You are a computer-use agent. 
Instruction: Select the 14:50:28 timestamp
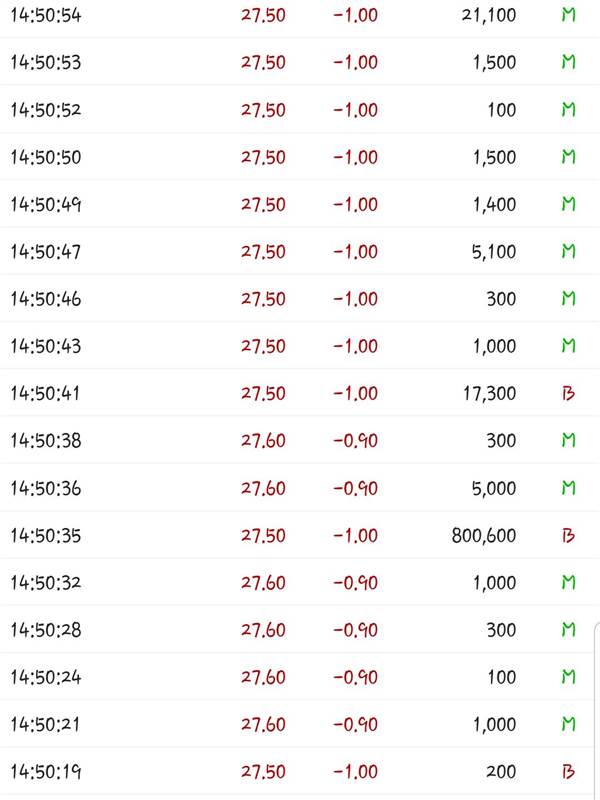(46, 630)
